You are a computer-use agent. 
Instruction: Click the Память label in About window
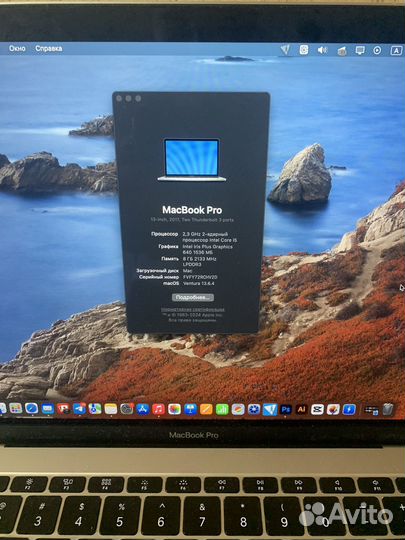(170, 258)
